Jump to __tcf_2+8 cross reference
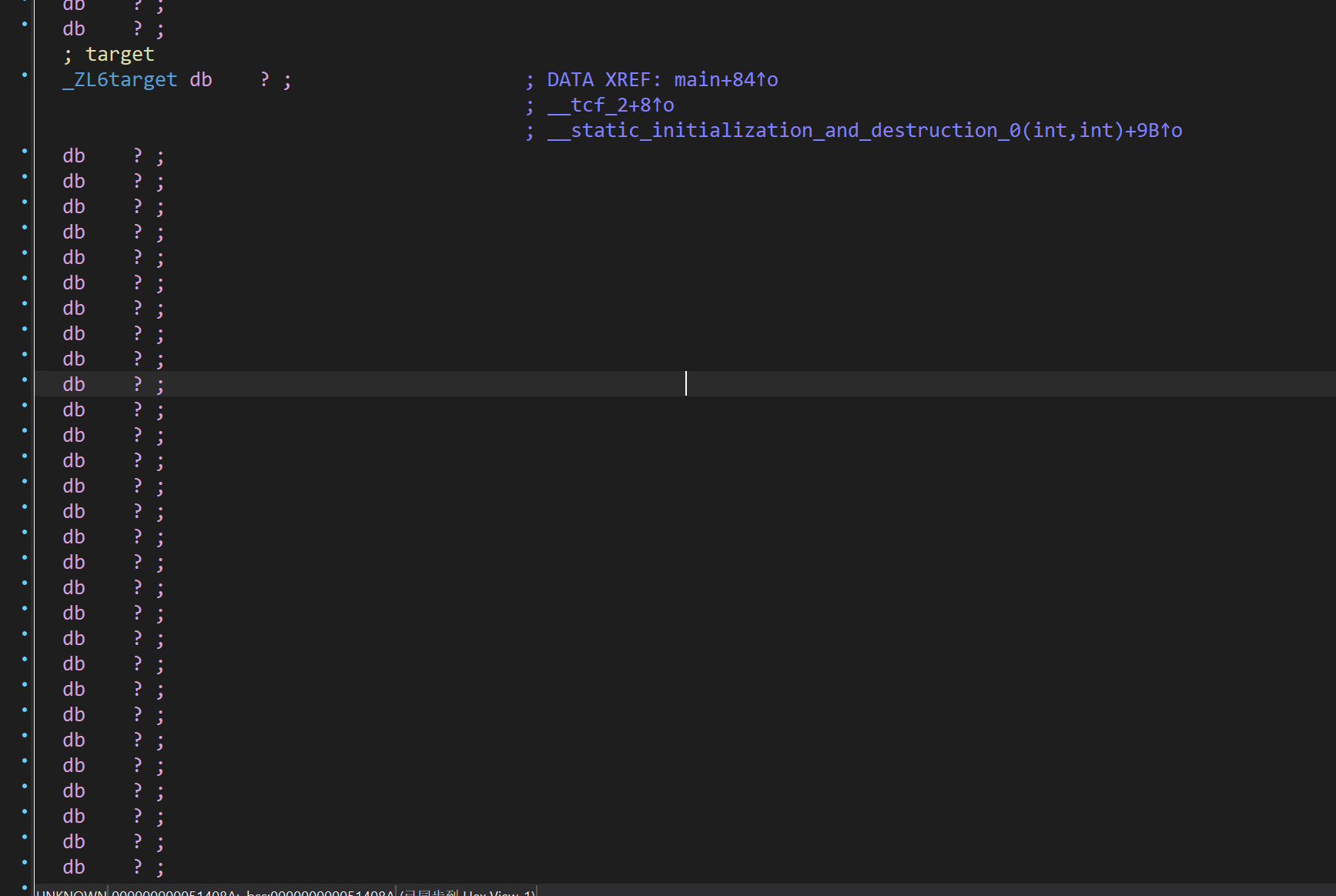This screenshot has height=896, width=1336. pos(610,105)
